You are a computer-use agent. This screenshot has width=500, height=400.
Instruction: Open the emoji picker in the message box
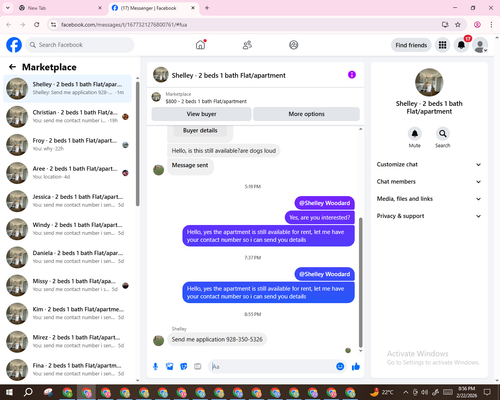[x=340, y=366]
